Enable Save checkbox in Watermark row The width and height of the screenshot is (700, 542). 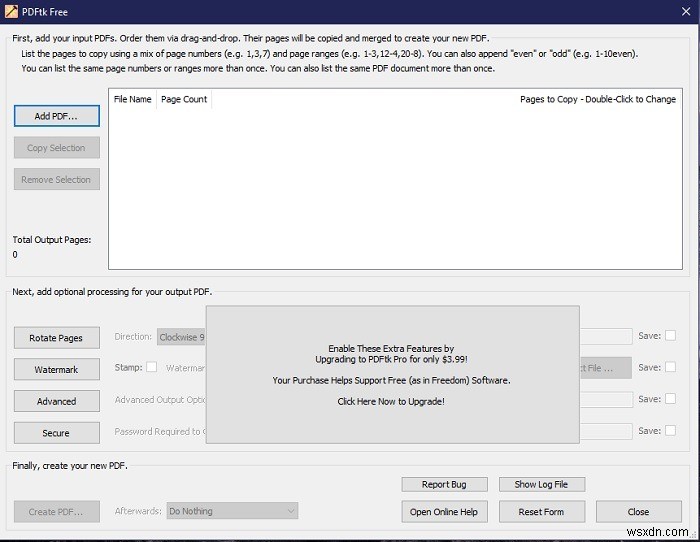[670, 367]
